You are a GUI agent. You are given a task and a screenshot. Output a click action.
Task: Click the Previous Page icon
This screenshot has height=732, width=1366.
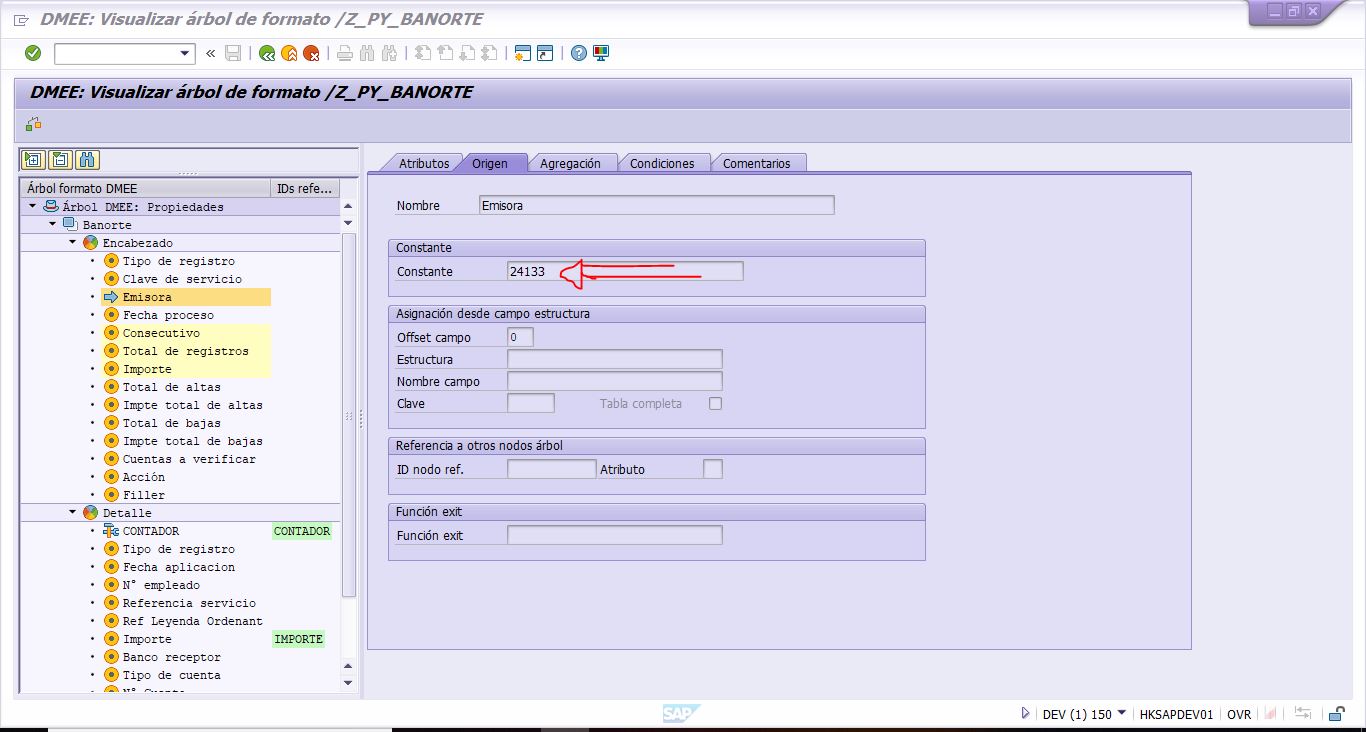click(x=445, y=53)
